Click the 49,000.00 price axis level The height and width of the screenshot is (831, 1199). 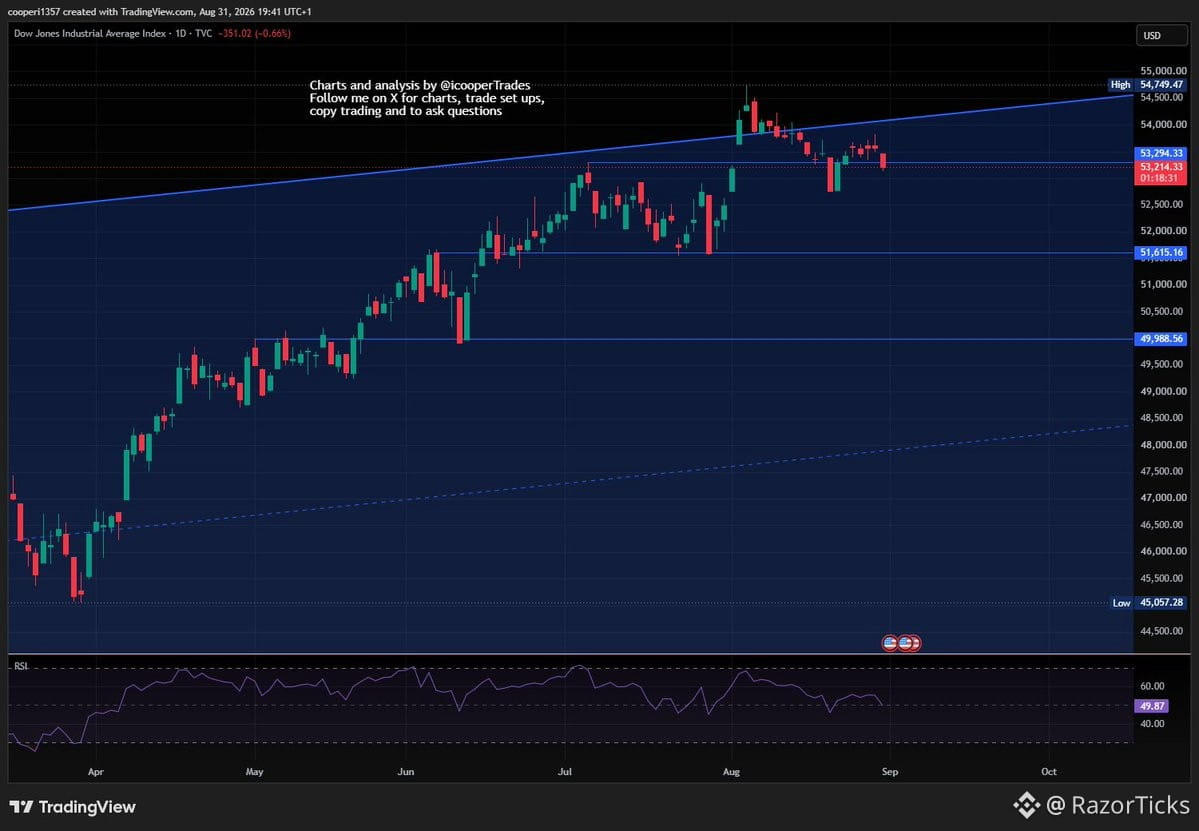(1163, 391)
